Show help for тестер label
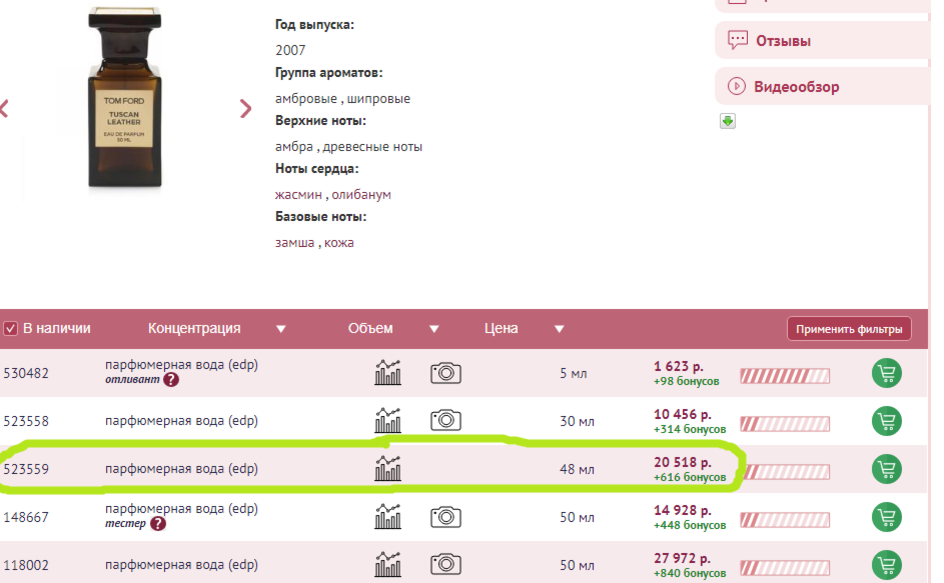 click(158, 524)
